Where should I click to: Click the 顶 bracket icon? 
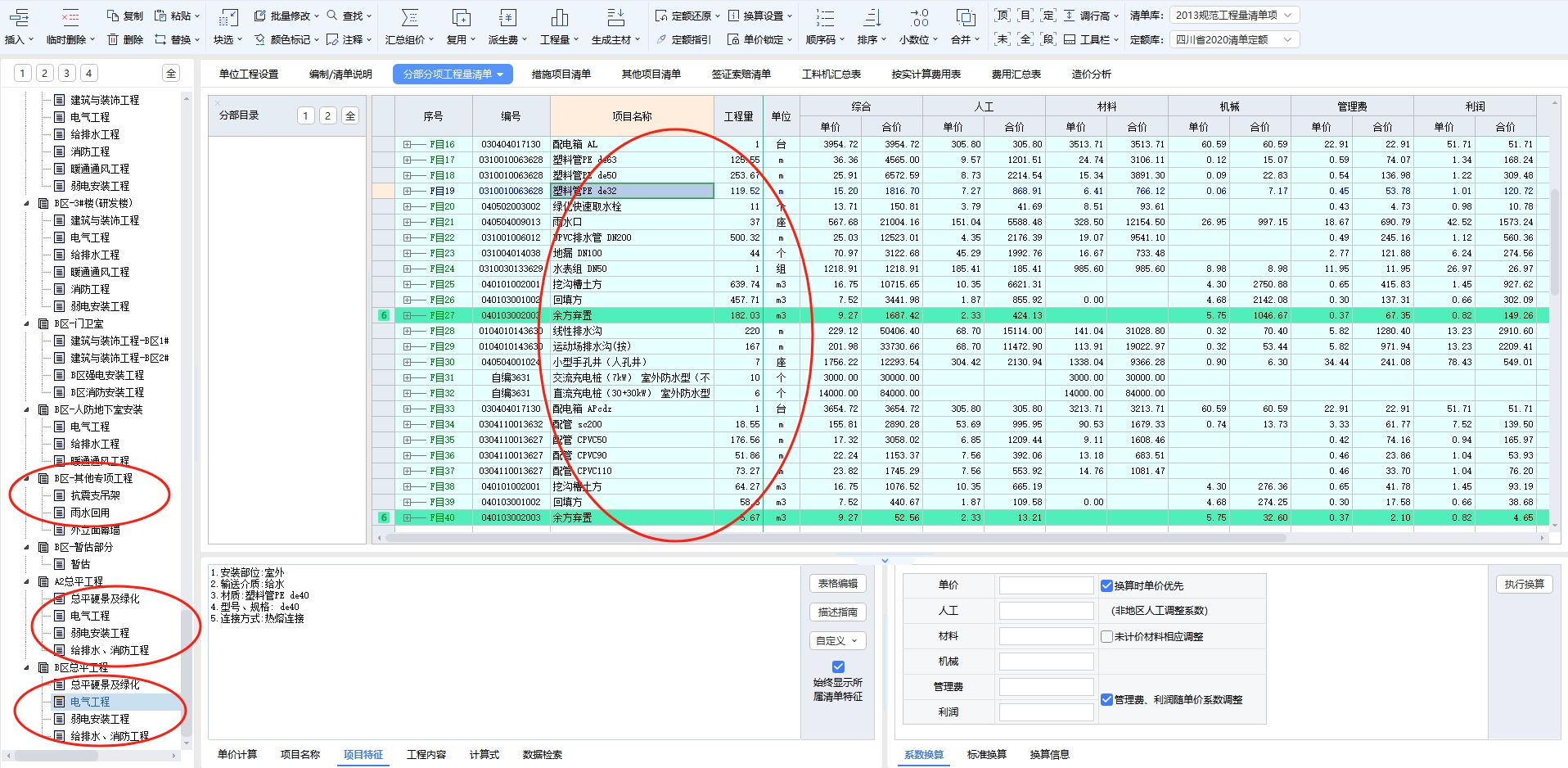[1002, 16]
